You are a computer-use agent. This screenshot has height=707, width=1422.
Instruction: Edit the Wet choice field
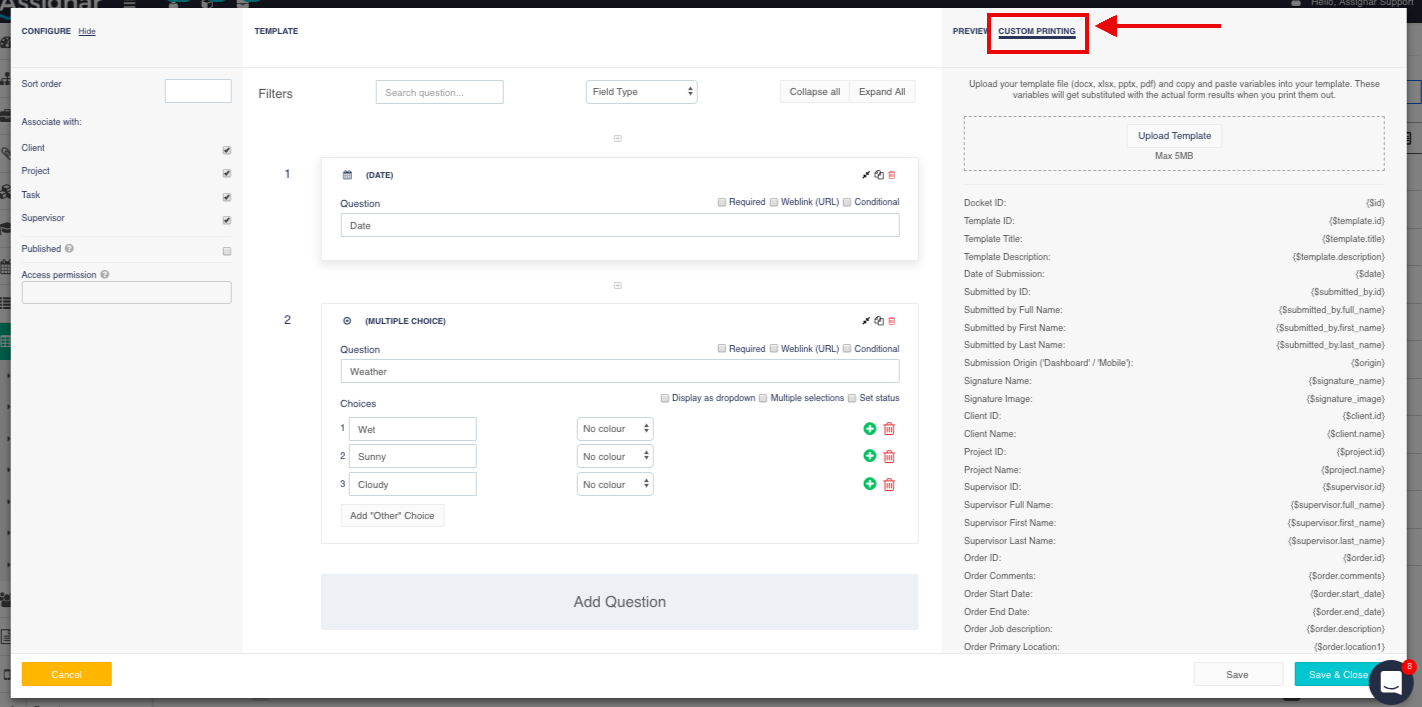click(413, 429)
